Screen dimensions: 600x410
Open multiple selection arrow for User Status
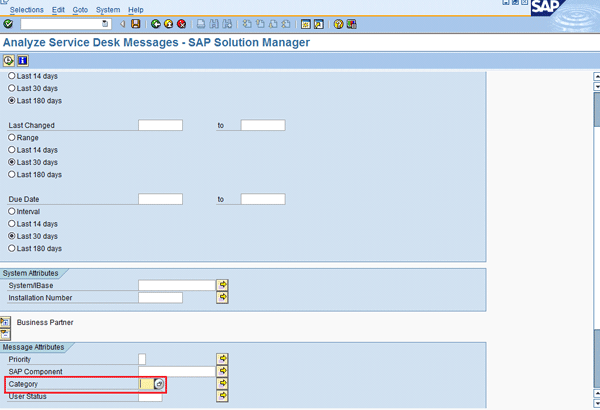222,395
